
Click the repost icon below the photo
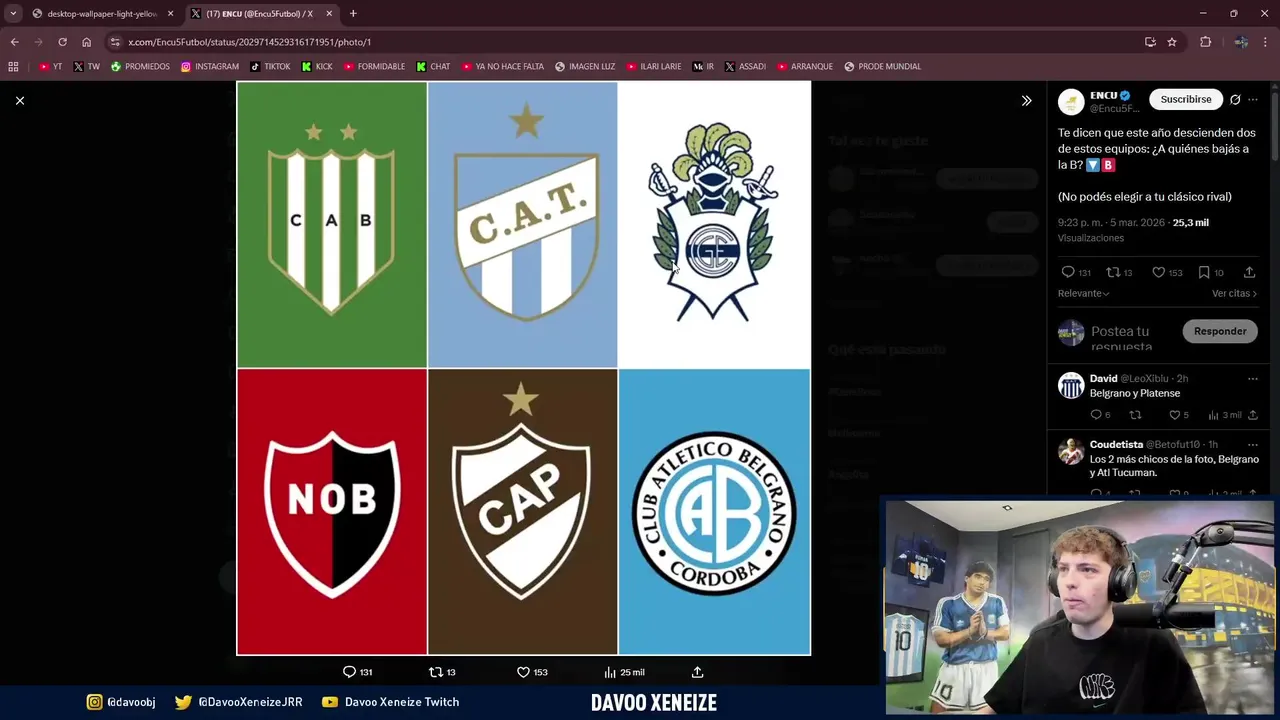435,672
